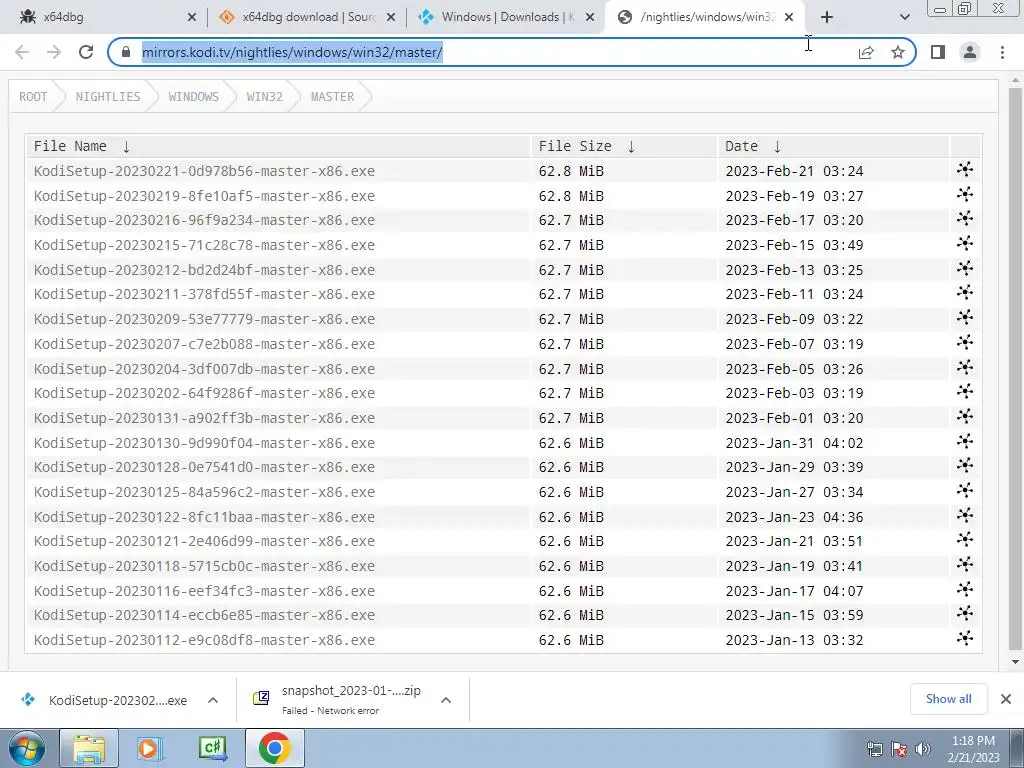Screen dimensions: 1024x768
Task: Open volume control in system tray
Action: coord(923,749)
